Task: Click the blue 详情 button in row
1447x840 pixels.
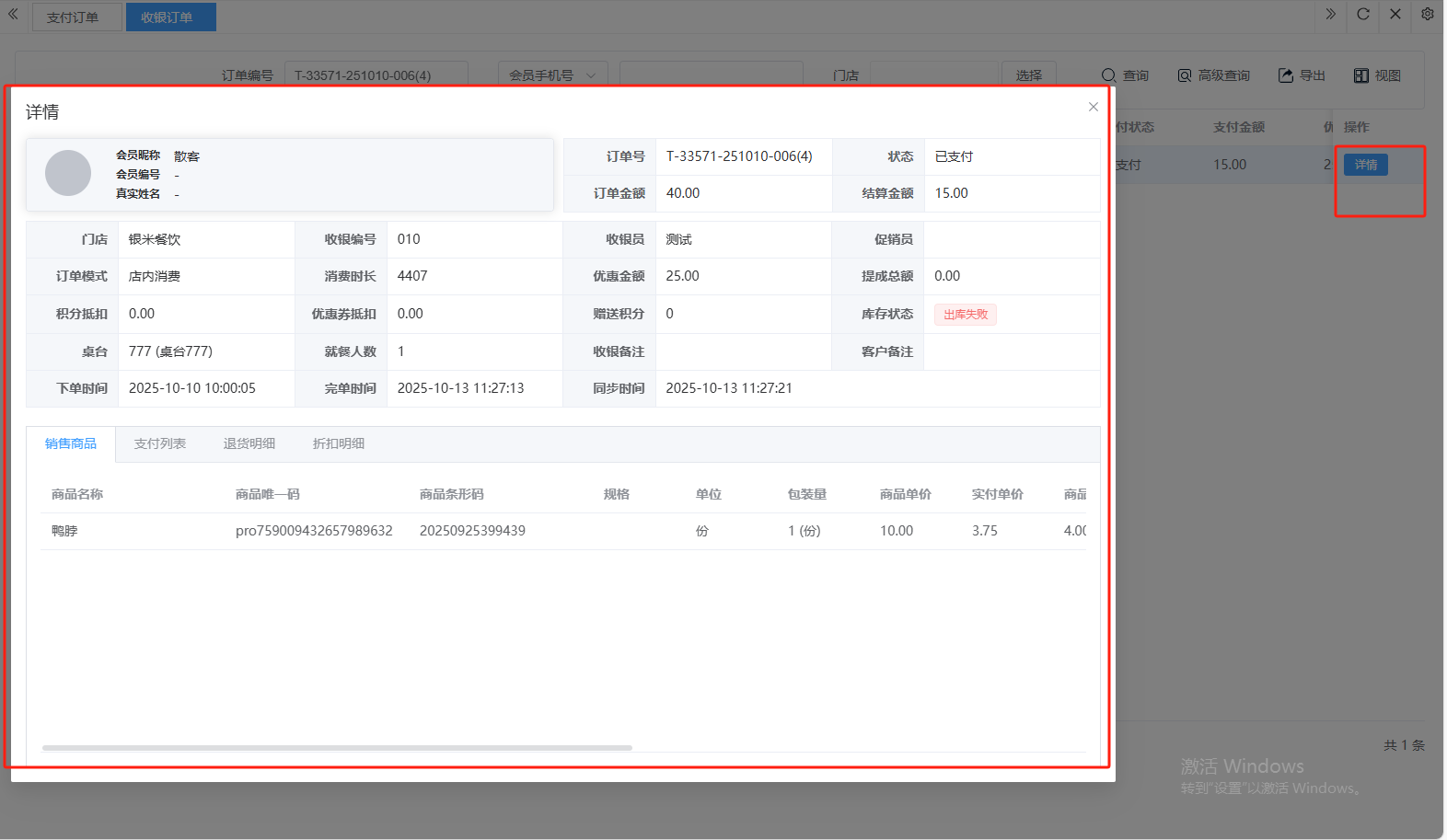Action: pyautogui.click(x=1365, y=165)
